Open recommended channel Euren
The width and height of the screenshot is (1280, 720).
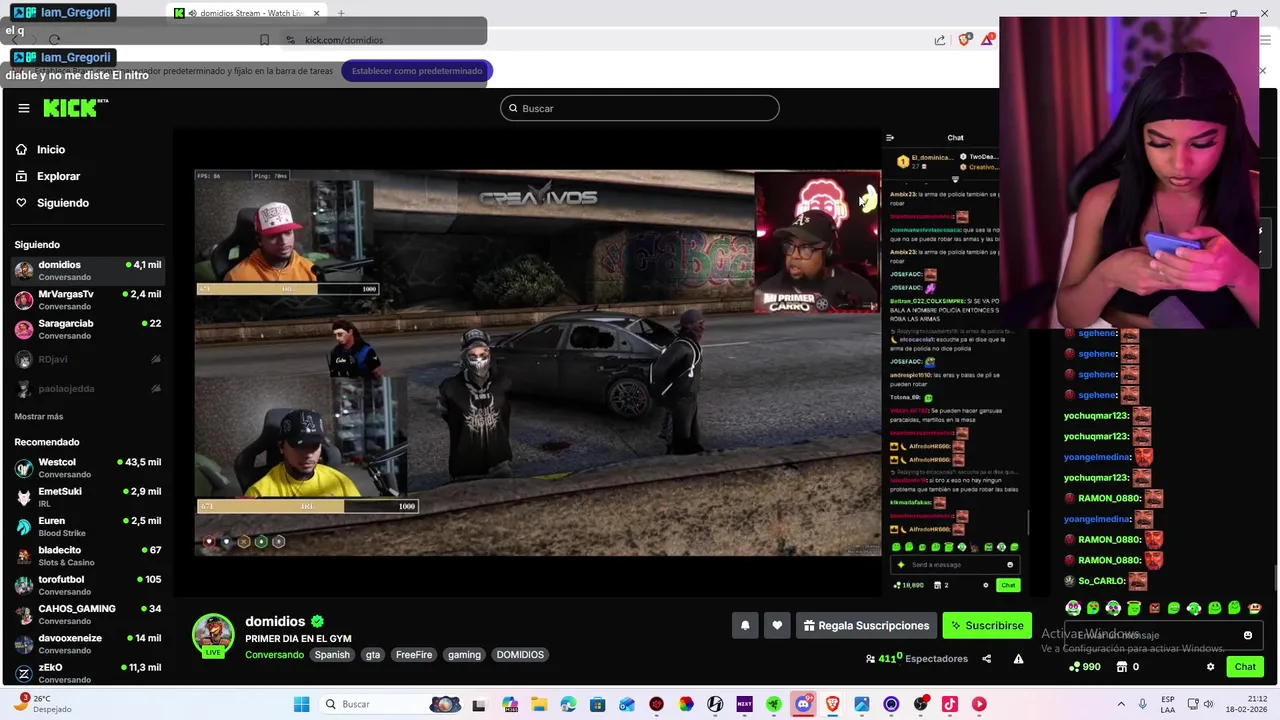pyautogui.click(x=88, y=526)
